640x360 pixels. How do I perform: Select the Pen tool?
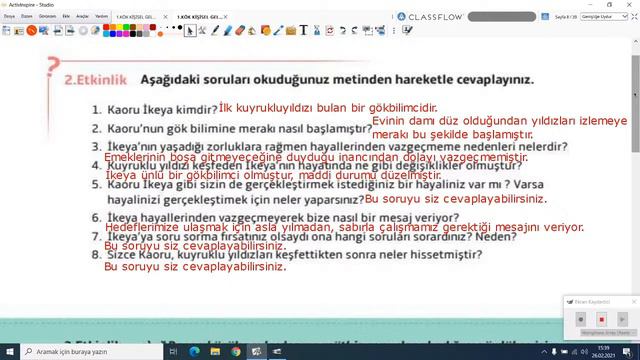215,31
